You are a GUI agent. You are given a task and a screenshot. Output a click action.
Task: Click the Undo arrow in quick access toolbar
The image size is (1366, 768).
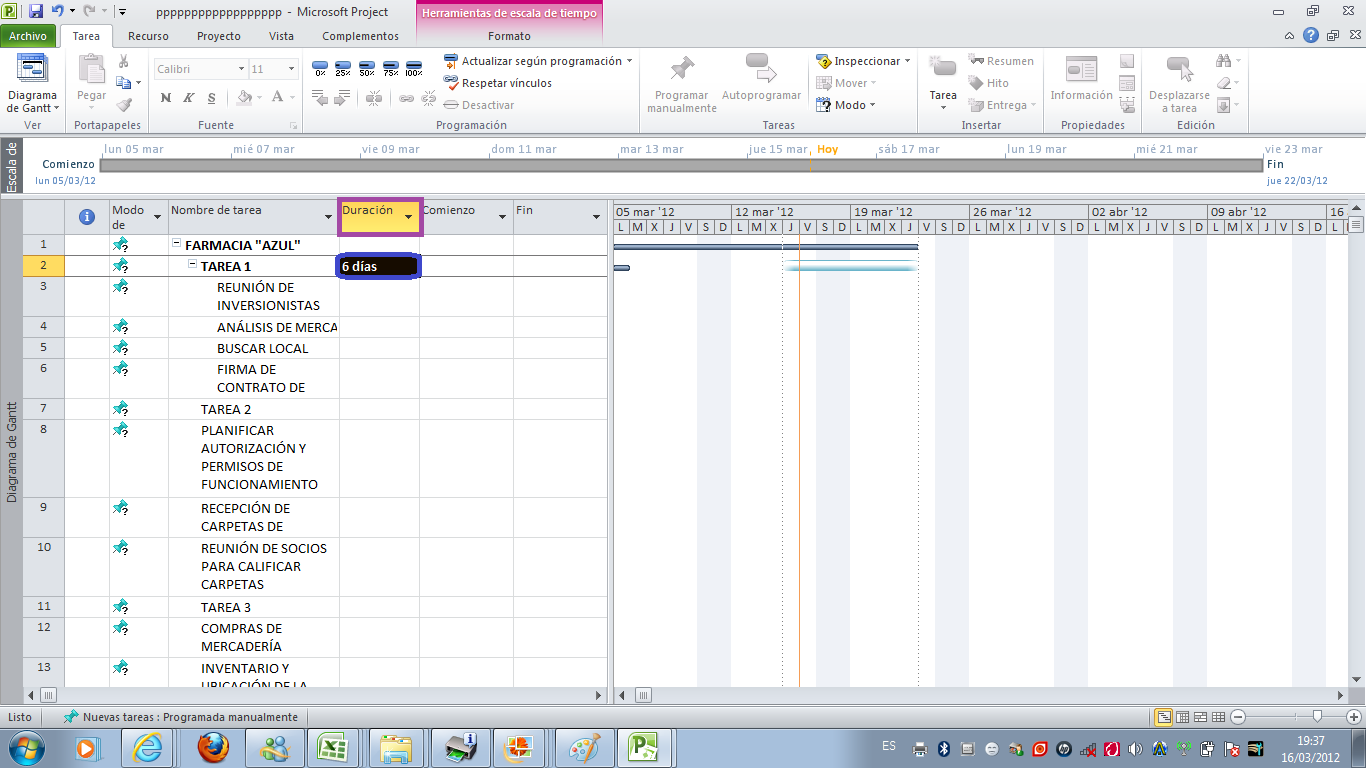pyautogui.click(x=58, y=11)
